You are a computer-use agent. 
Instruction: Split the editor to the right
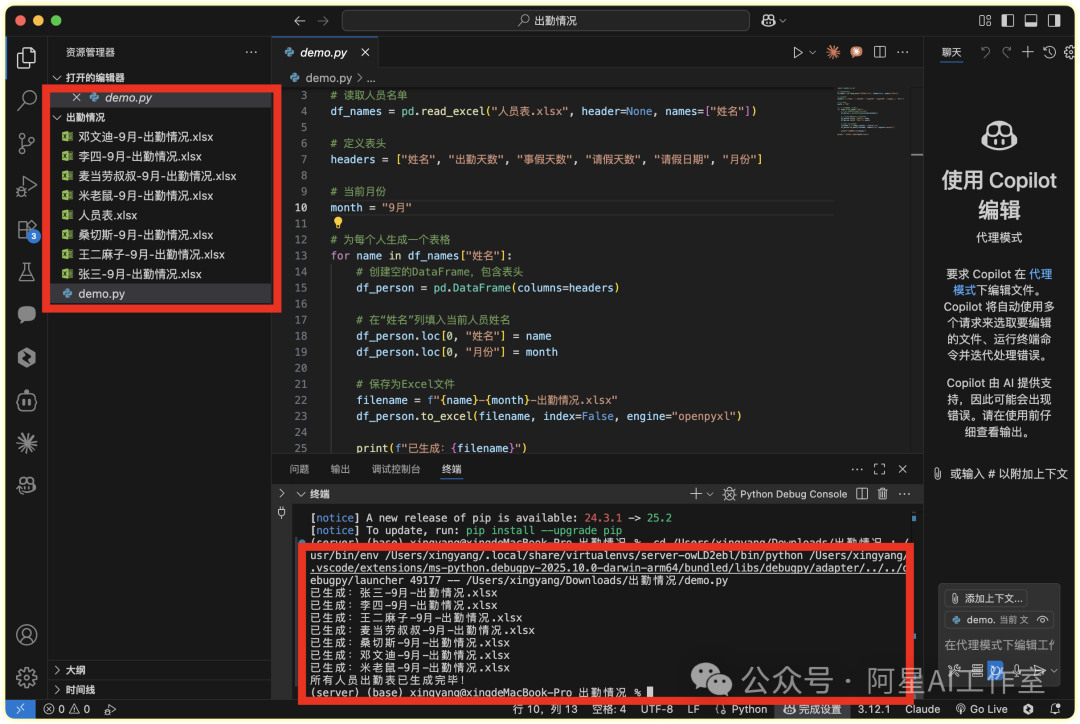click(x=879, y=52)
